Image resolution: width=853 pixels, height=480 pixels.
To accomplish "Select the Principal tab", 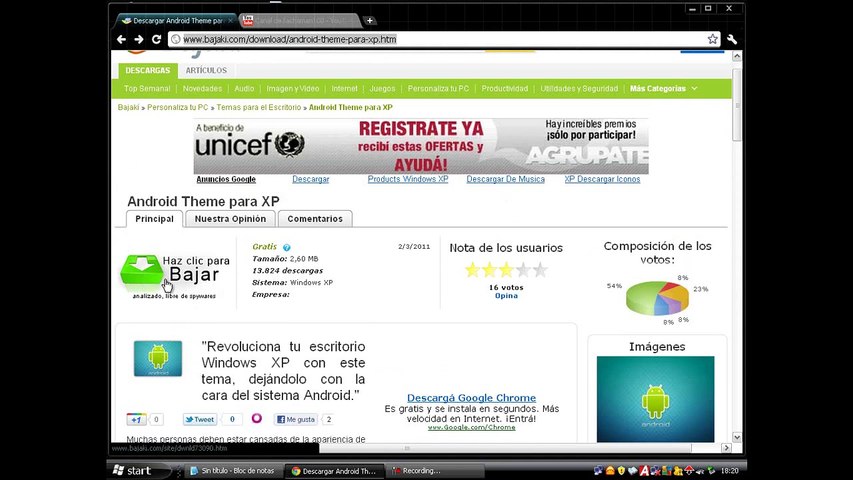I will 154,219.
